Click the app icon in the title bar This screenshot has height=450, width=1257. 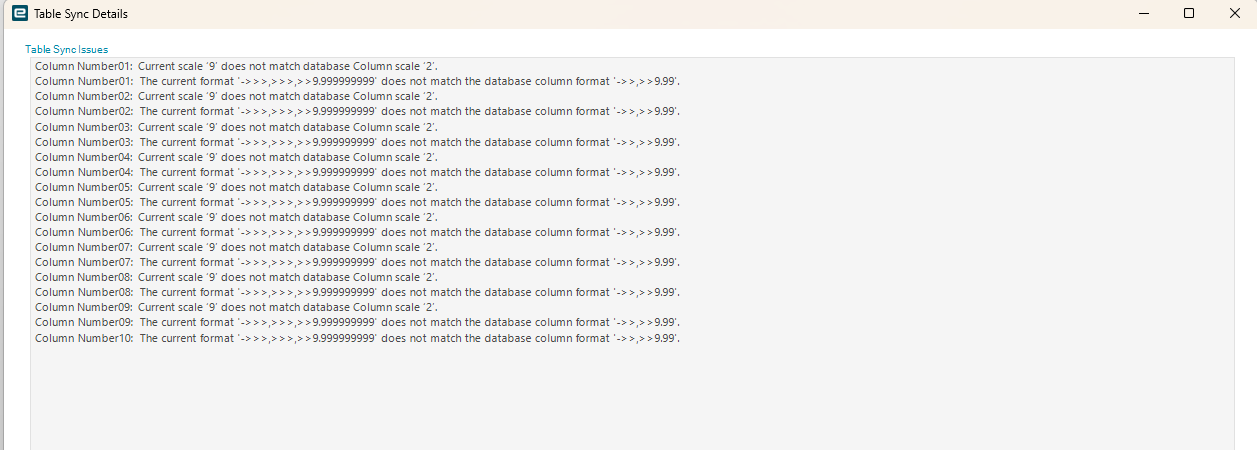pyautogui.click(x=19, y=14)
